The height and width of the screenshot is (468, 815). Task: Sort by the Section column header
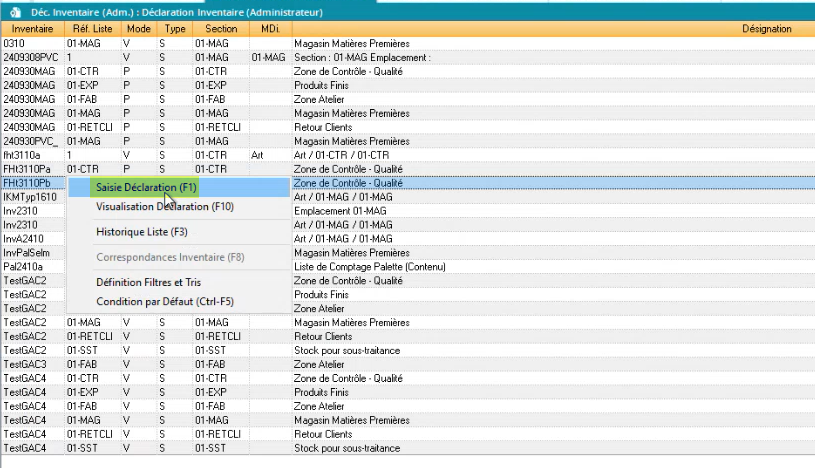221,30
